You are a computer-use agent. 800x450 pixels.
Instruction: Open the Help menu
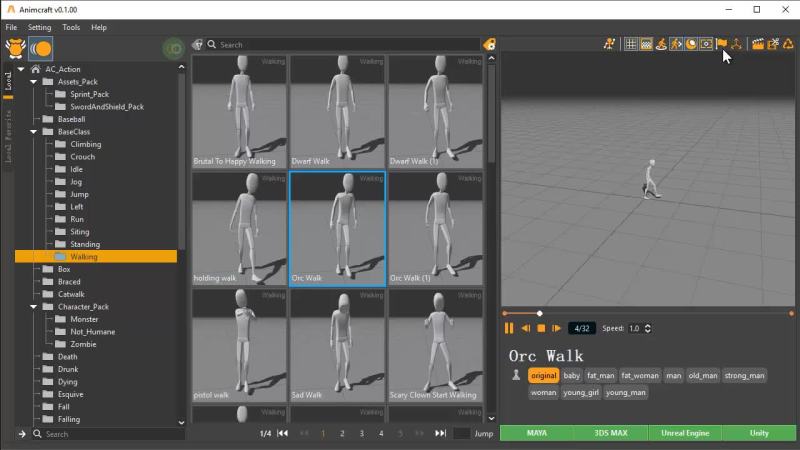click(x=99, y=27)
